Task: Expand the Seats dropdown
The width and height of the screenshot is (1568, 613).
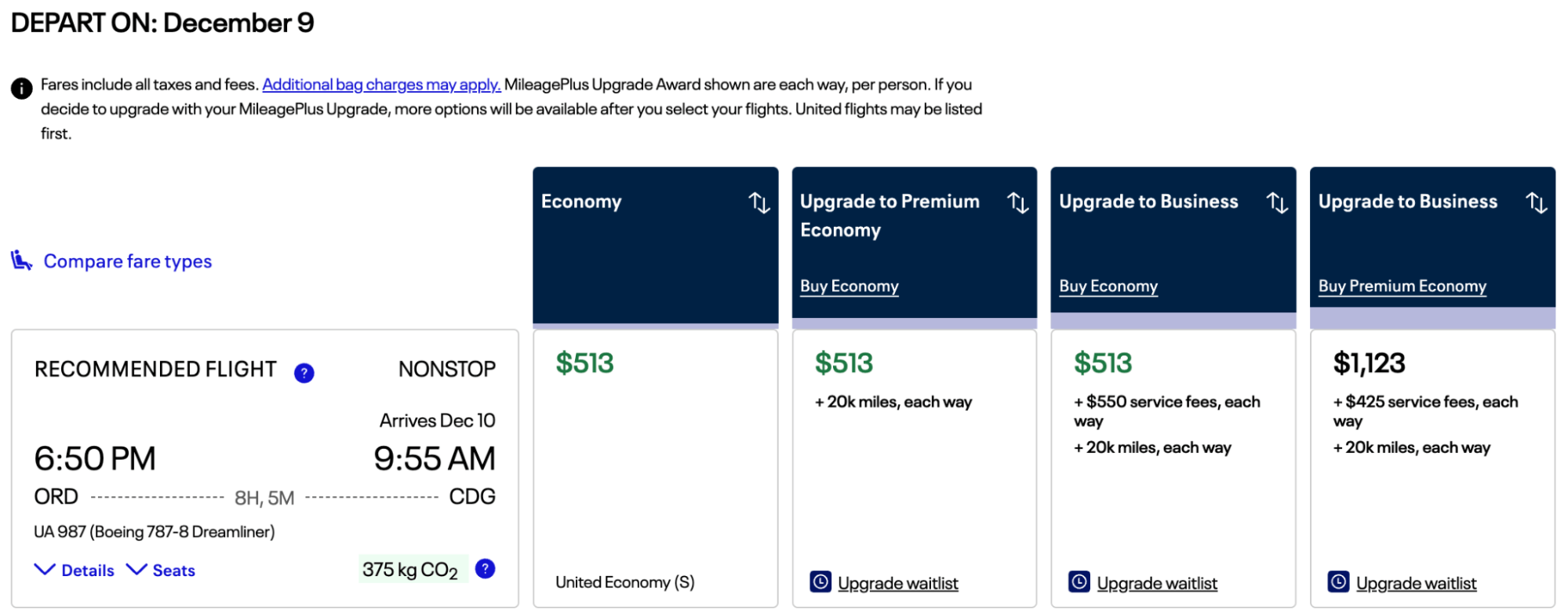Action: click(x=137, y=570)
